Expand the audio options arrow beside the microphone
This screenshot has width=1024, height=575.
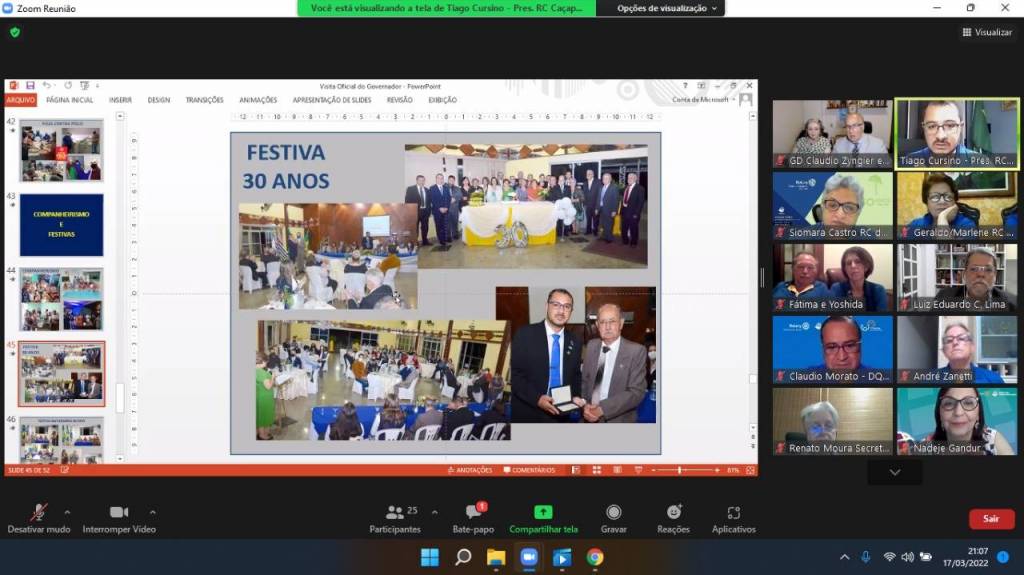67,511
